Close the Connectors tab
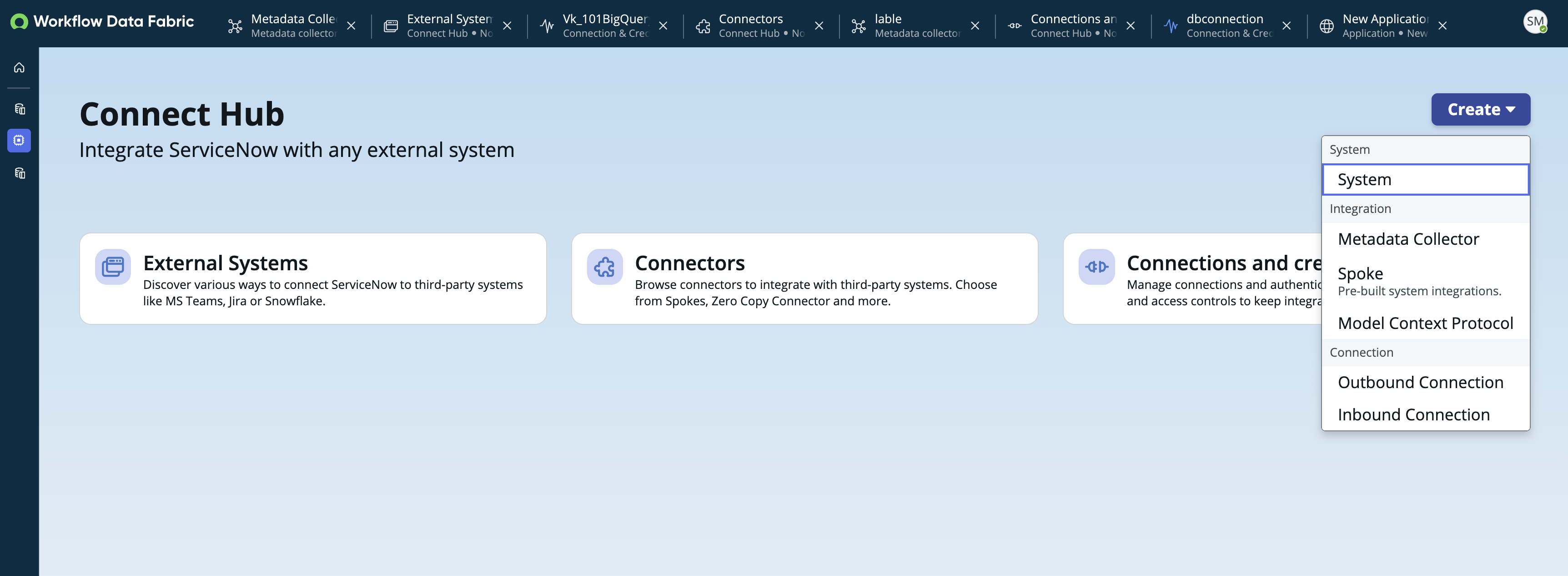 819,26
